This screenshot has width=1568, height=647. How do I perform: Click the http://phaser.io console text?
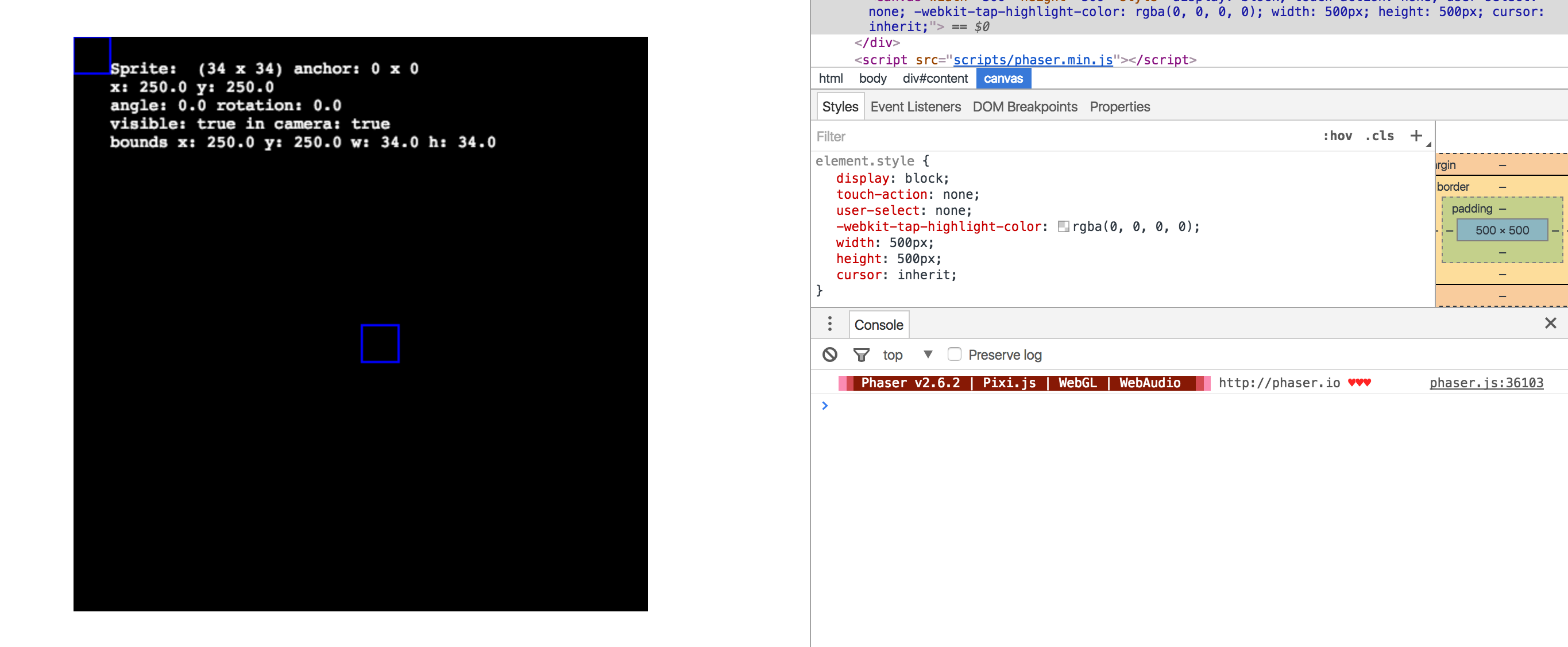pos(1279,383)
